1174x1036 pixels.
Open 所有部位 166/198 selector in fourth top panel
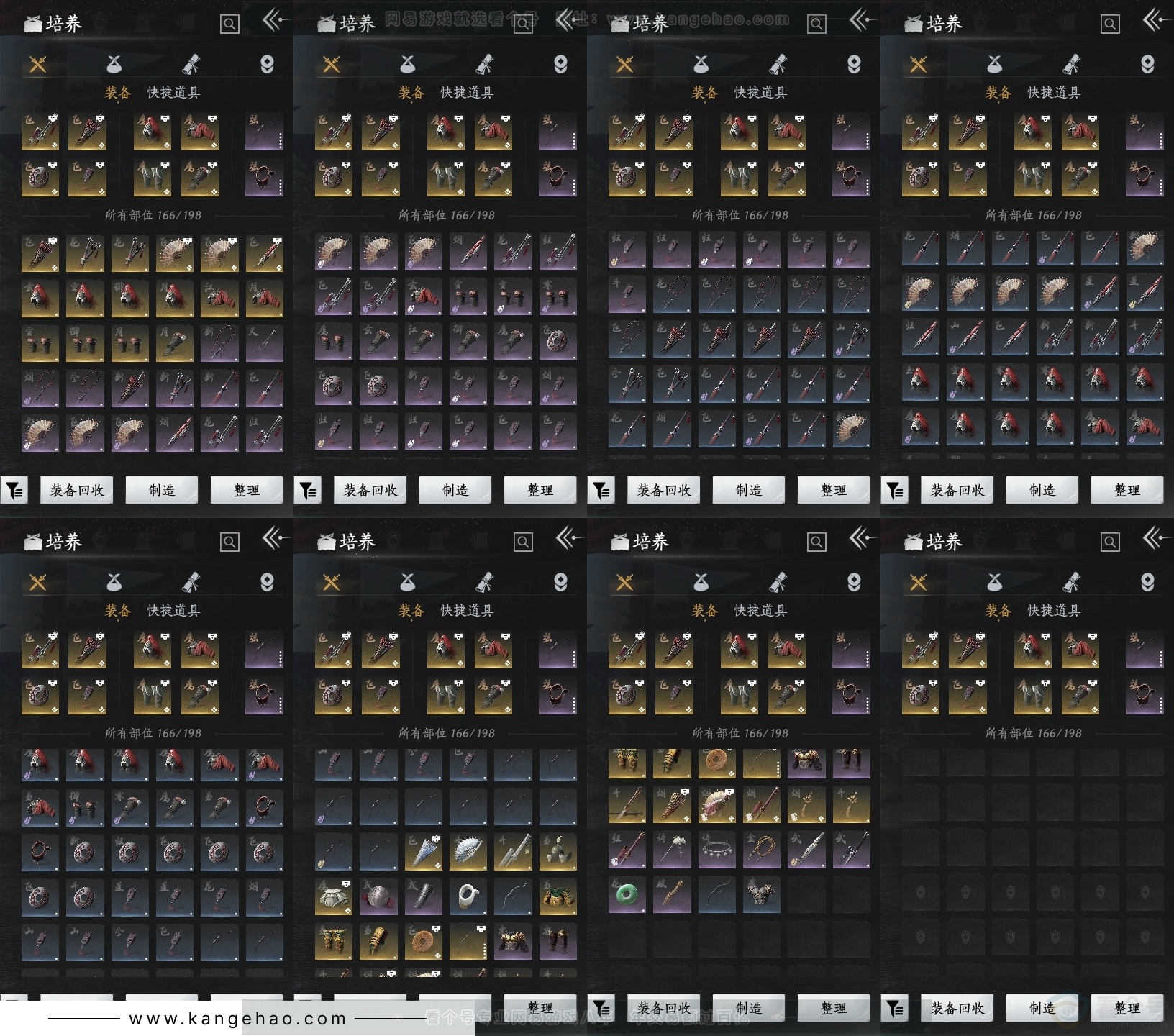[x=1034, y=215]
